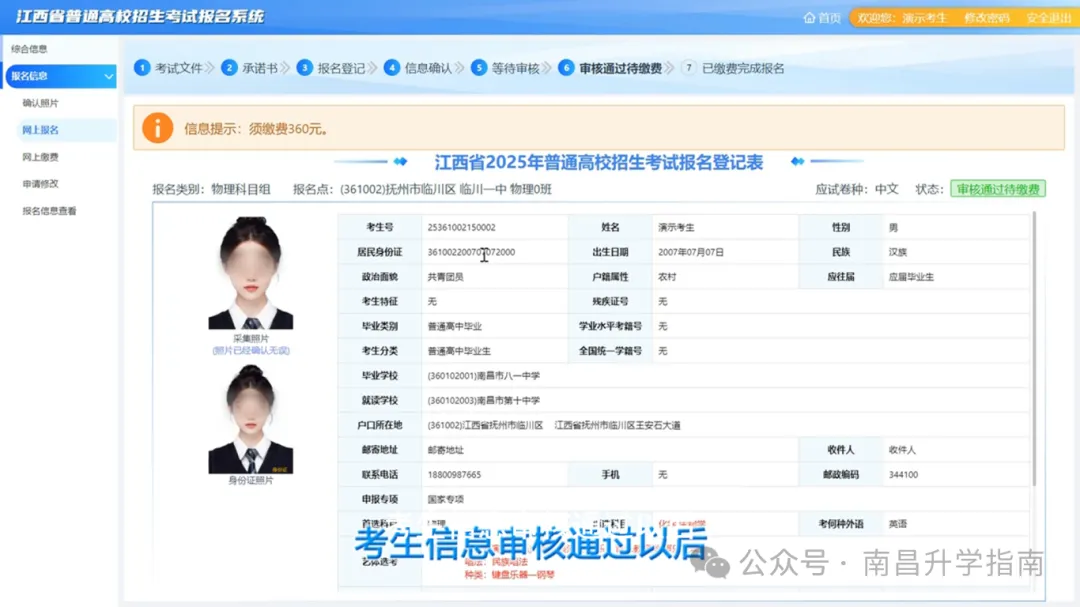Screen dimensions: 1080x607
Task: Click the 就读学校 value 南昌市第十中学
Action: (x=484, y=400)
